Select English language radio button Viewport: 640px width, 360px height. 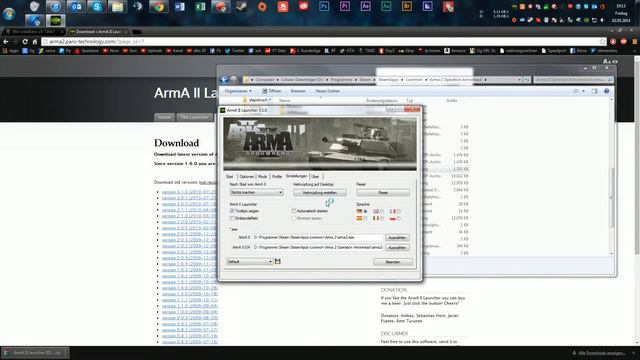click(382, 211)
